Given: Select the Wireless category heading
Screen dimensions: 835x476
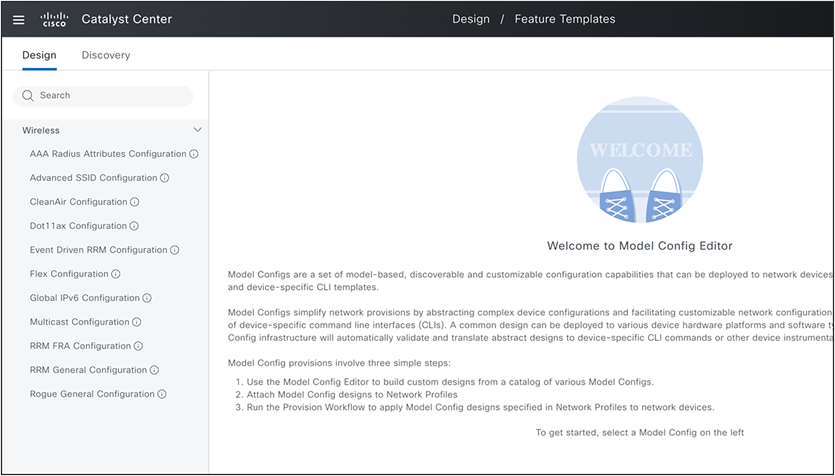Looking at the screenshot, I should (x=40, y=130).
